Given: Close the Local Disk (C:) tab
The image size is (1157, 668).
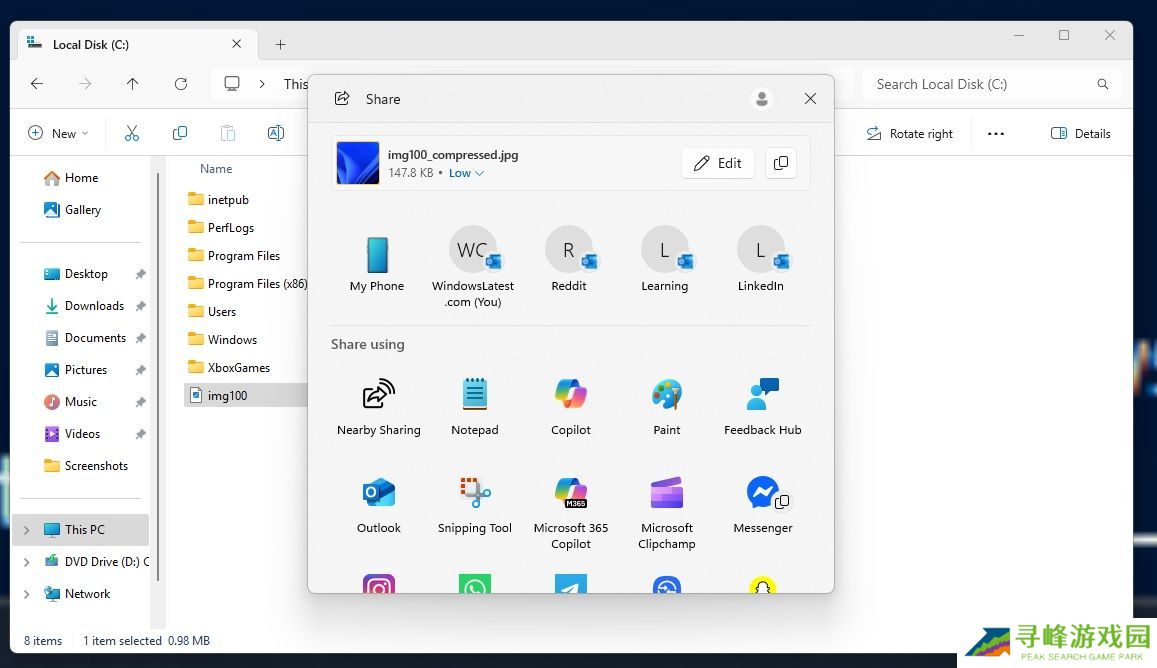Looking at the screenshot, I should tap(236, 44).
